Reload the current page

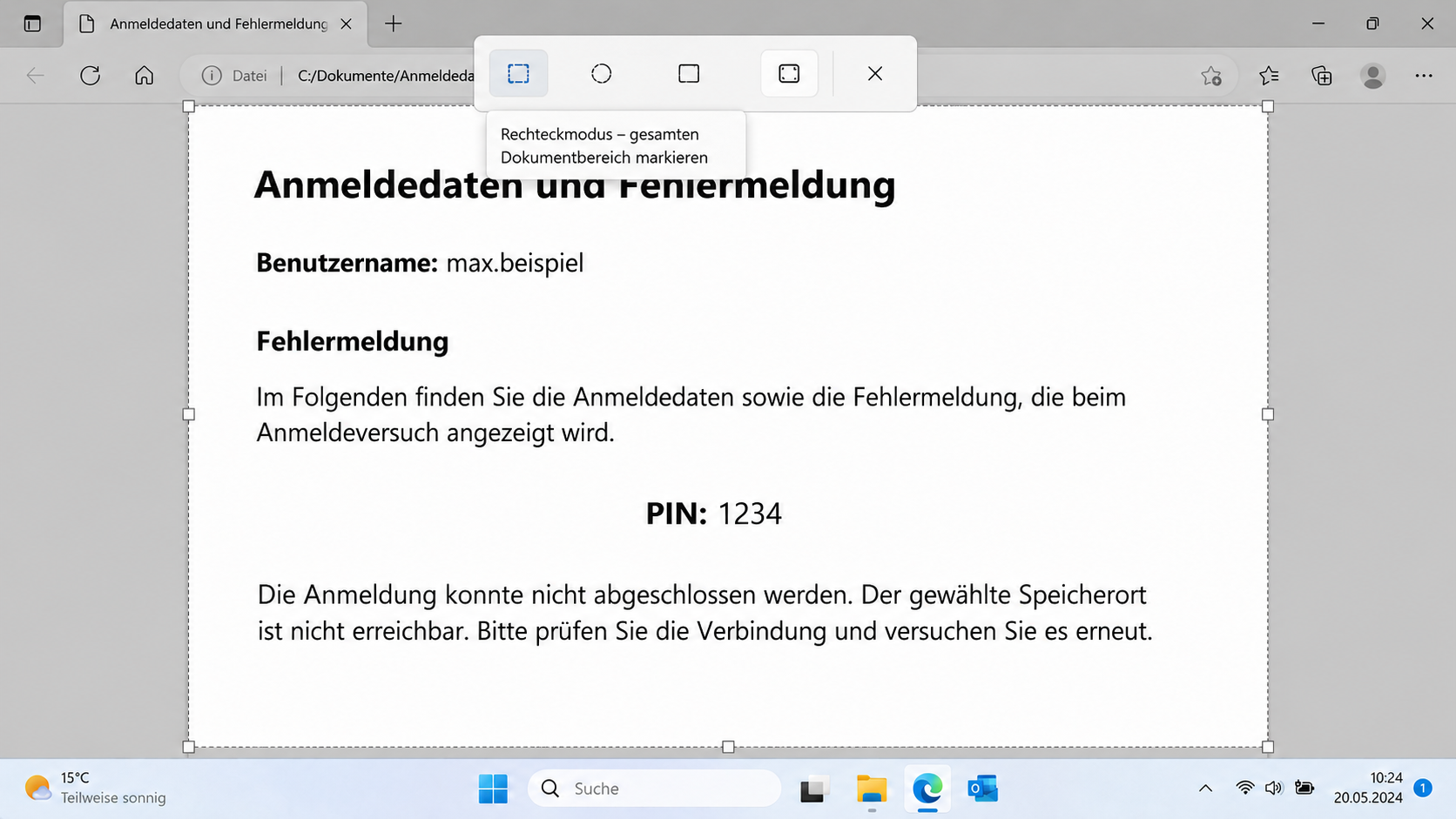pos(90,76)
